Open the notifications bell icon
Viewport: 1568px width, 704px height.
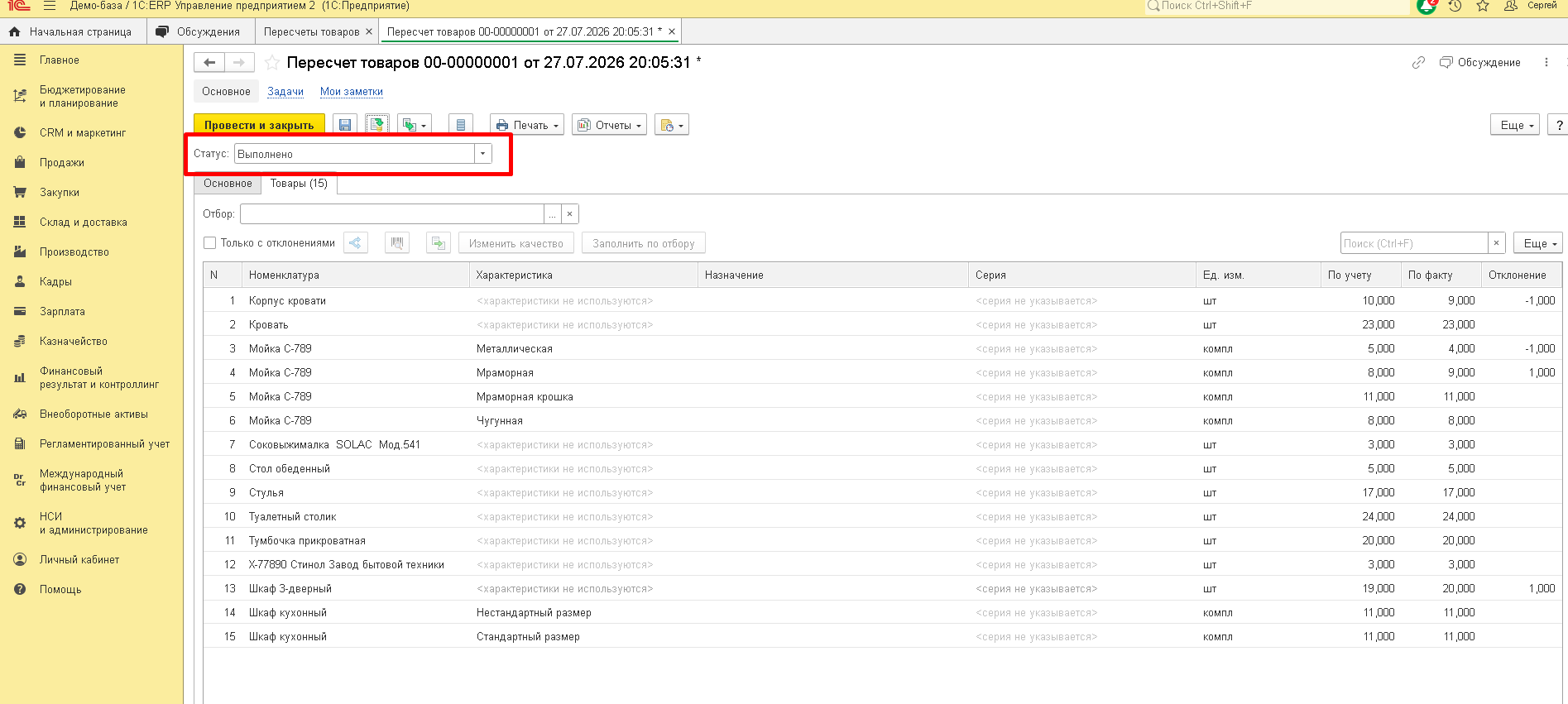(x=1427, y=6)
